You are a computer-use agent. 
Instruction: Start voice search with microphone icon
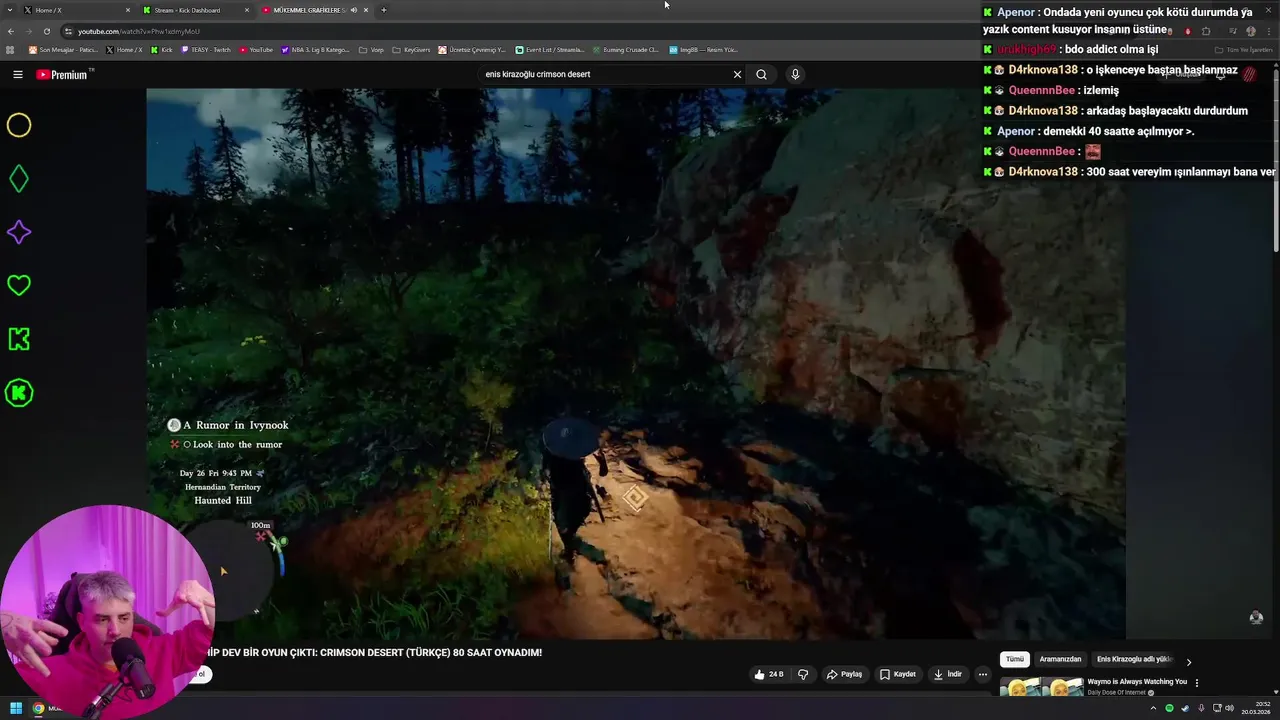click(795, 74)
